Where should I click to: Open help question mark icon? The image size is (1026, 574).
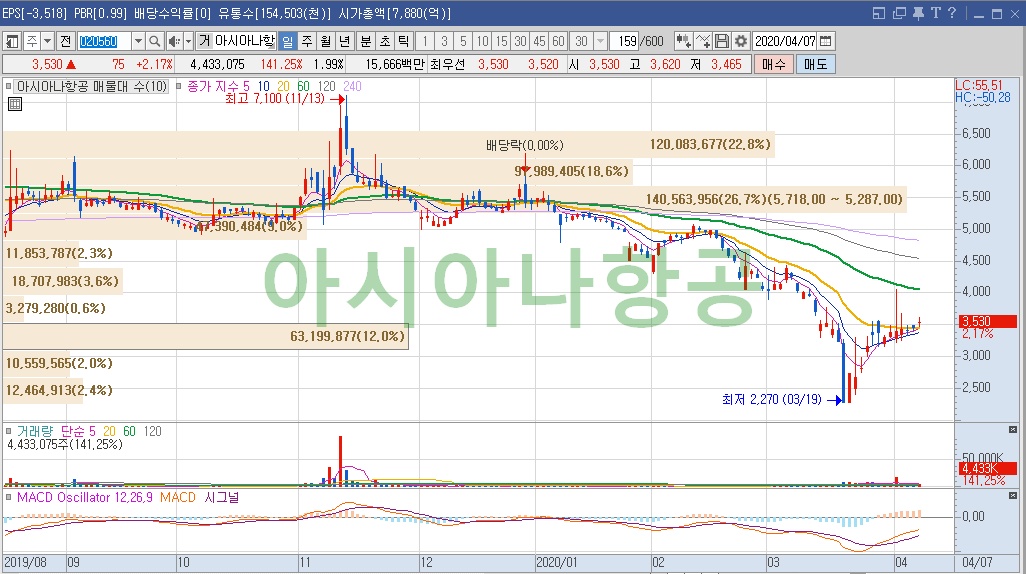952,13
